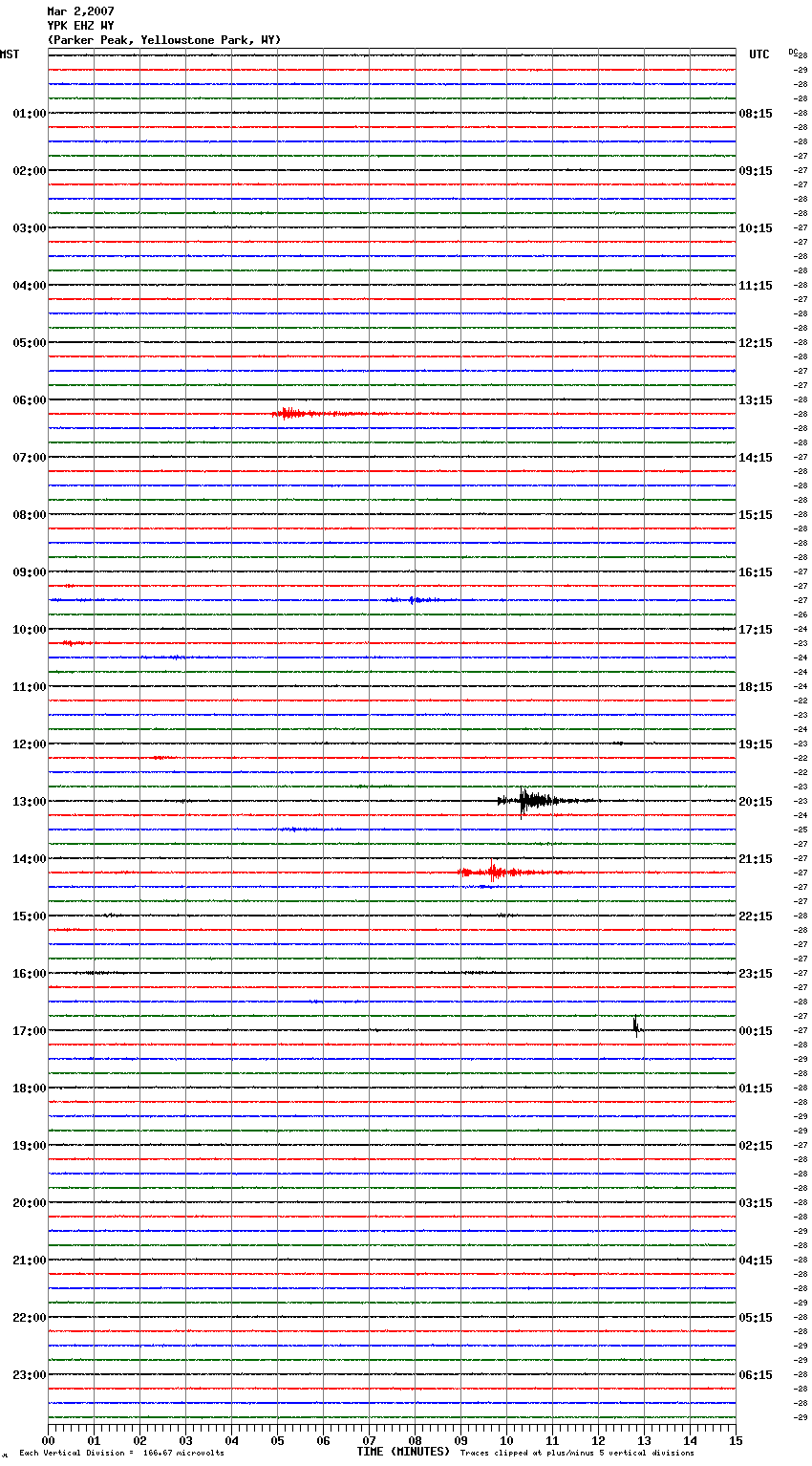Select the 19:00 MST time label

(x=30, y=1146)
